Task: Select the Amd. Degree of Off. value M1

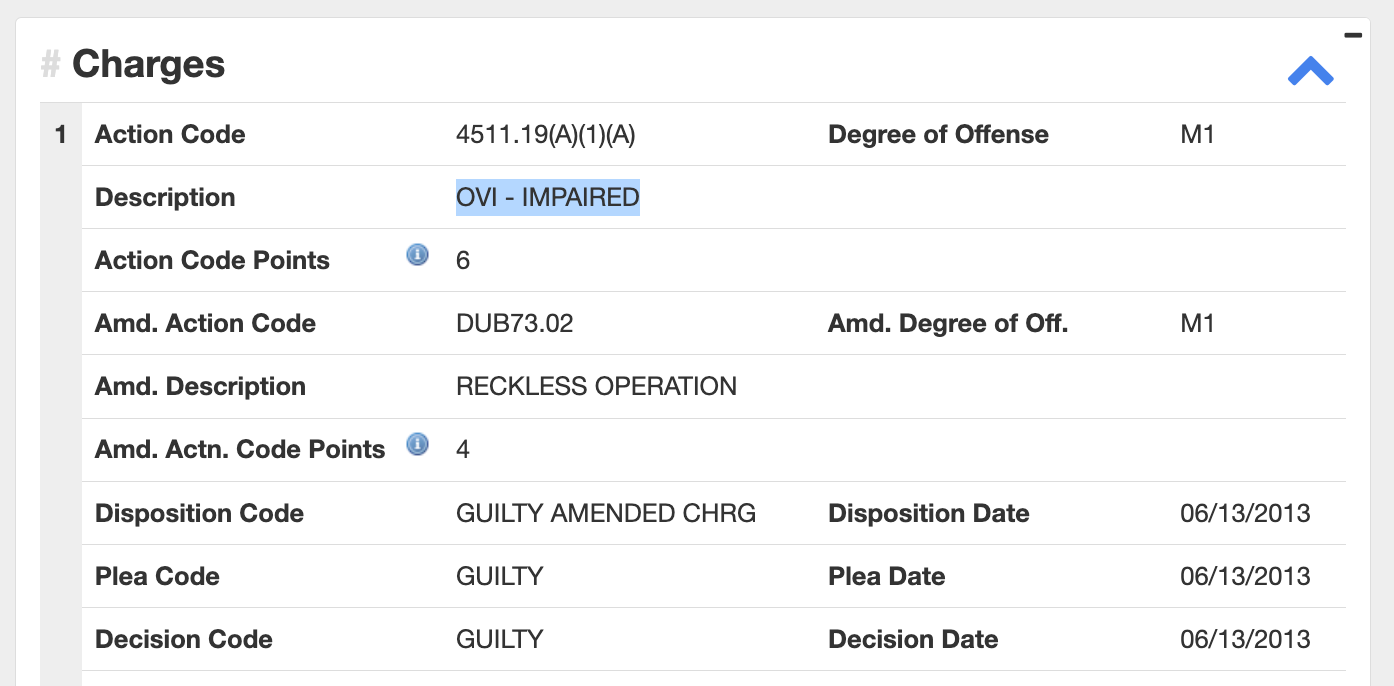Action: [x=1198, y=323]
